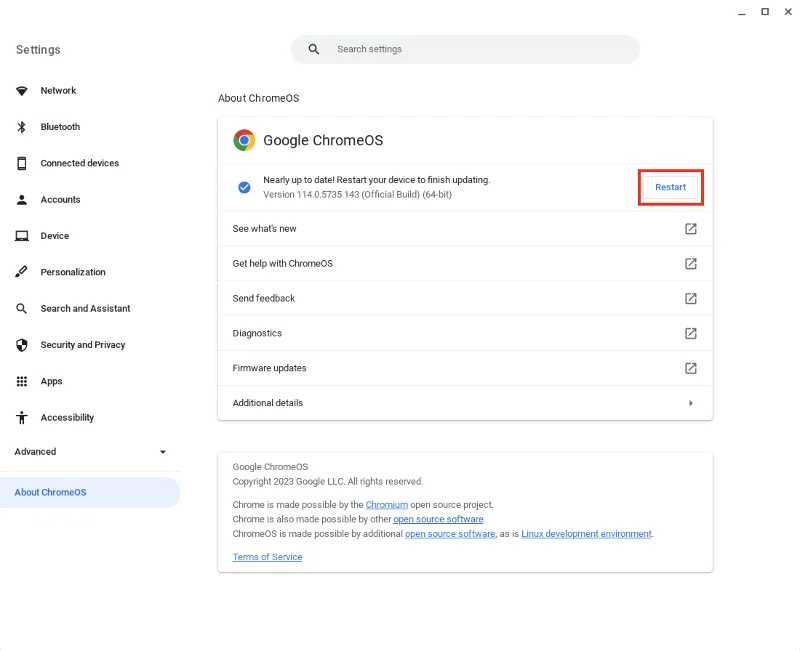
Task: Open Bluetooth settings via its icon
Action: click(x=21, y=126)
